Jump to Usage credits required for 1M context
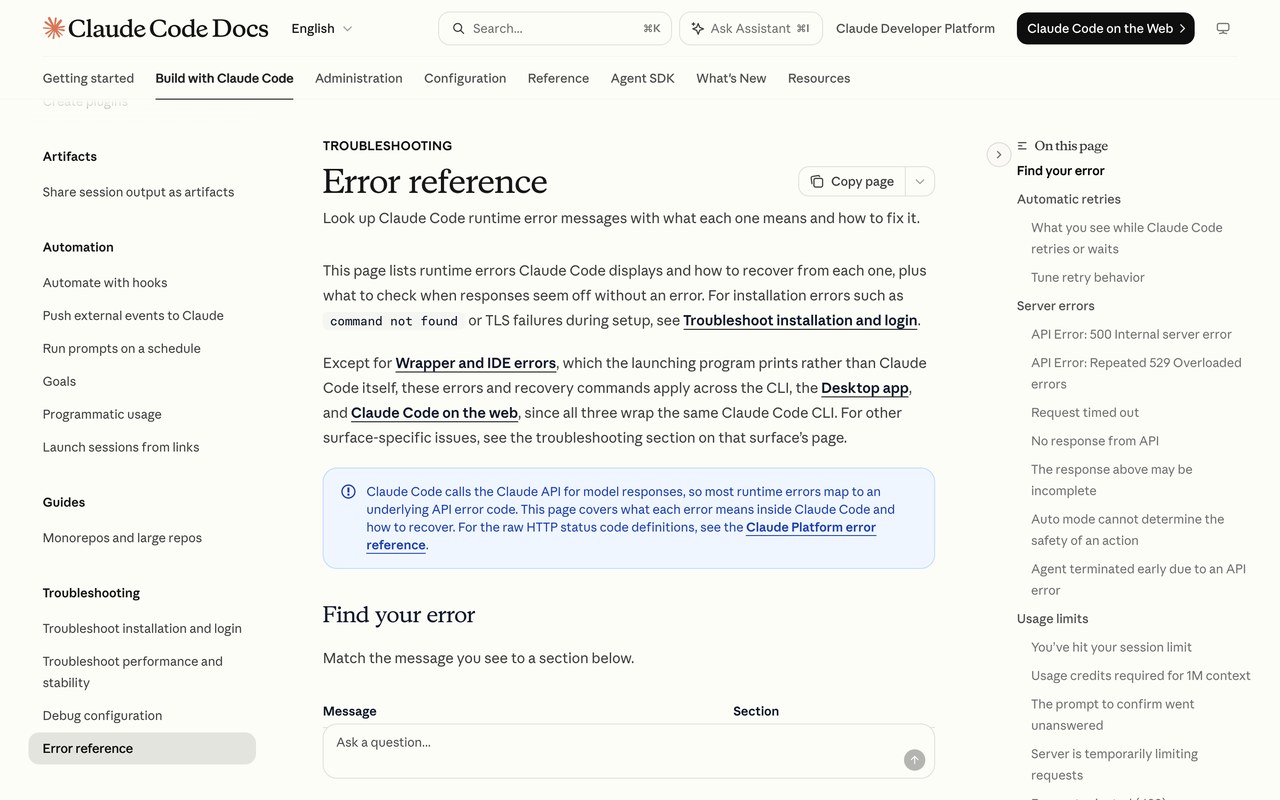This screenshot has width=1280, height=800. click(1141, 676)
